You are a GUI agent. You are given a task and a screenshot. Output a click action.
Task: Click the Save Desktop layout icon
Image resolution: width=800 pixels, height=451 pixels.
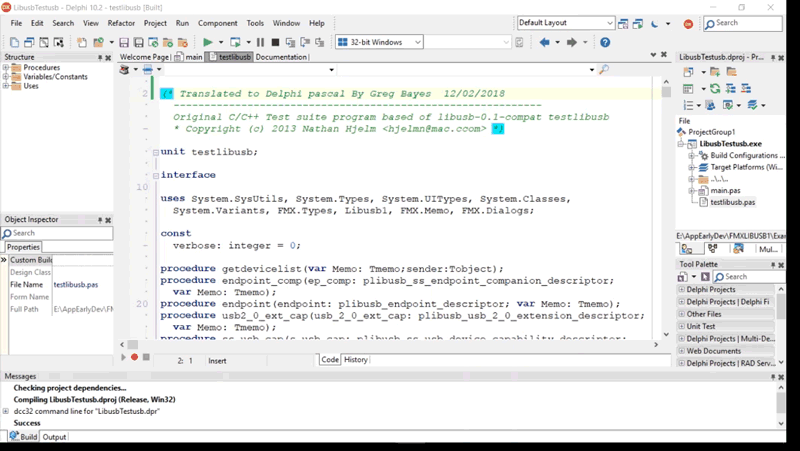coord(623,23)
